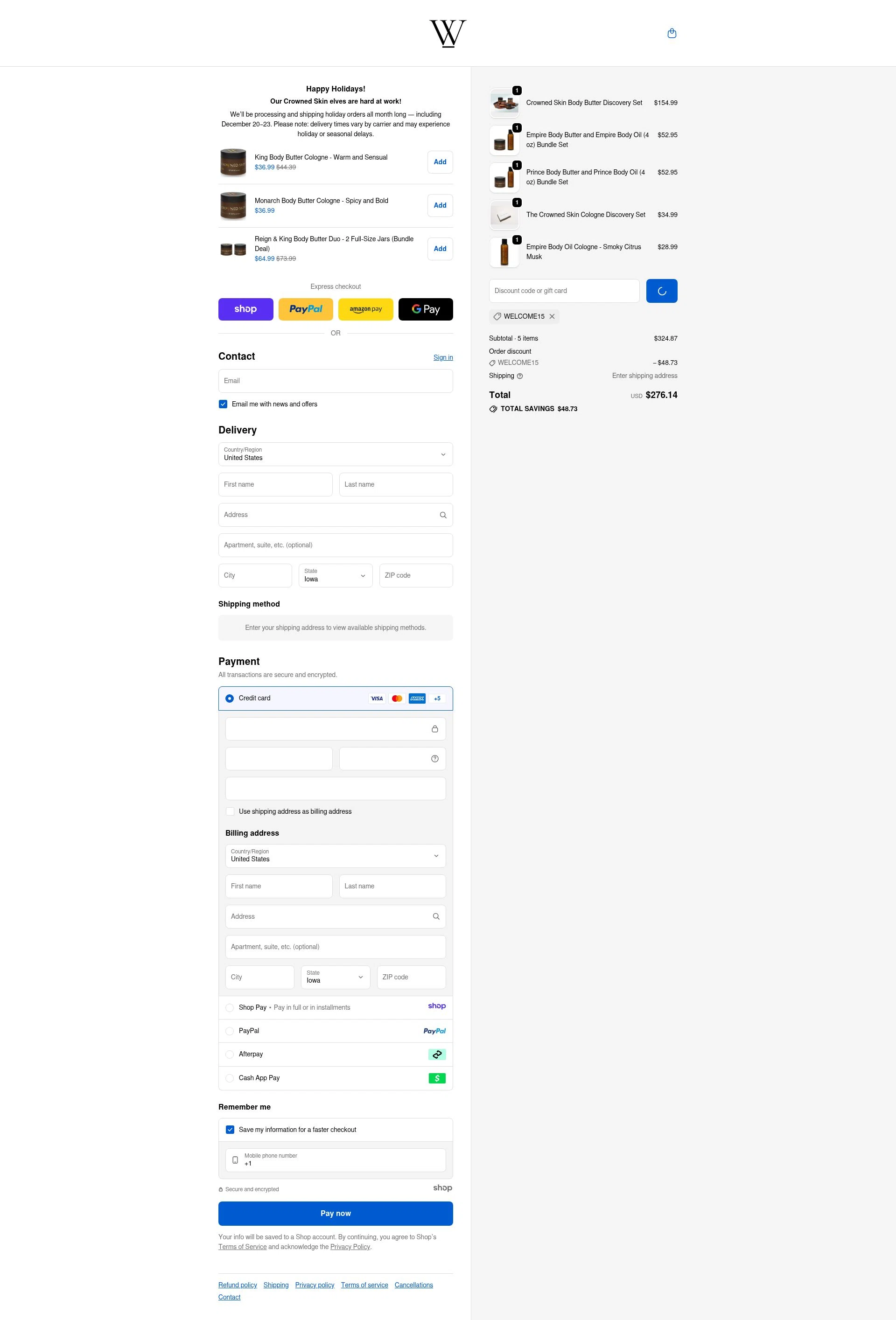Start express checkout with PayPal

pos(305,309)
